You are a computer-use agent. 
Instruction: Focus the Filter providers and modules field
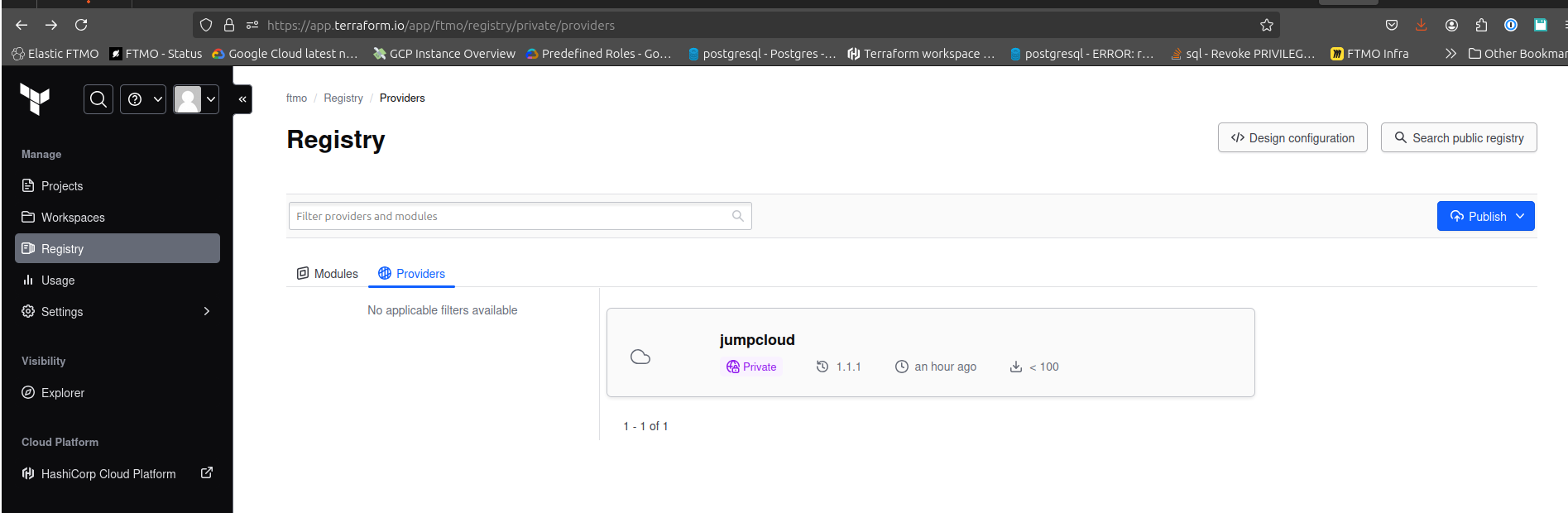click(x=509, y=216)
